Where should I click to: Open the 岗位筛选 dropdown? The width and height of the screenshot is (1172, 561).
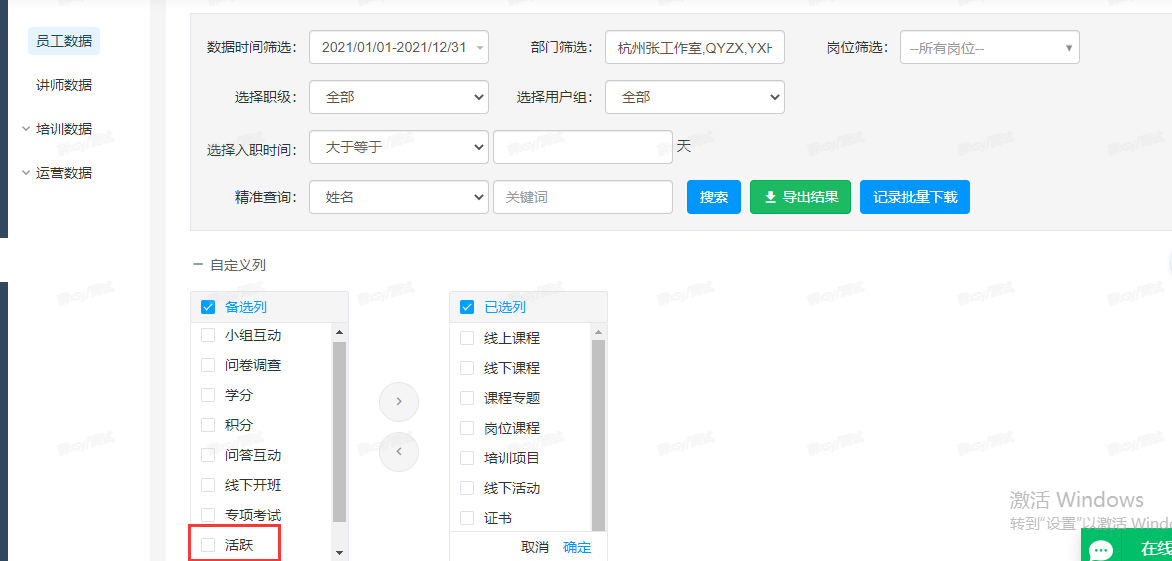tap(989, 47)
